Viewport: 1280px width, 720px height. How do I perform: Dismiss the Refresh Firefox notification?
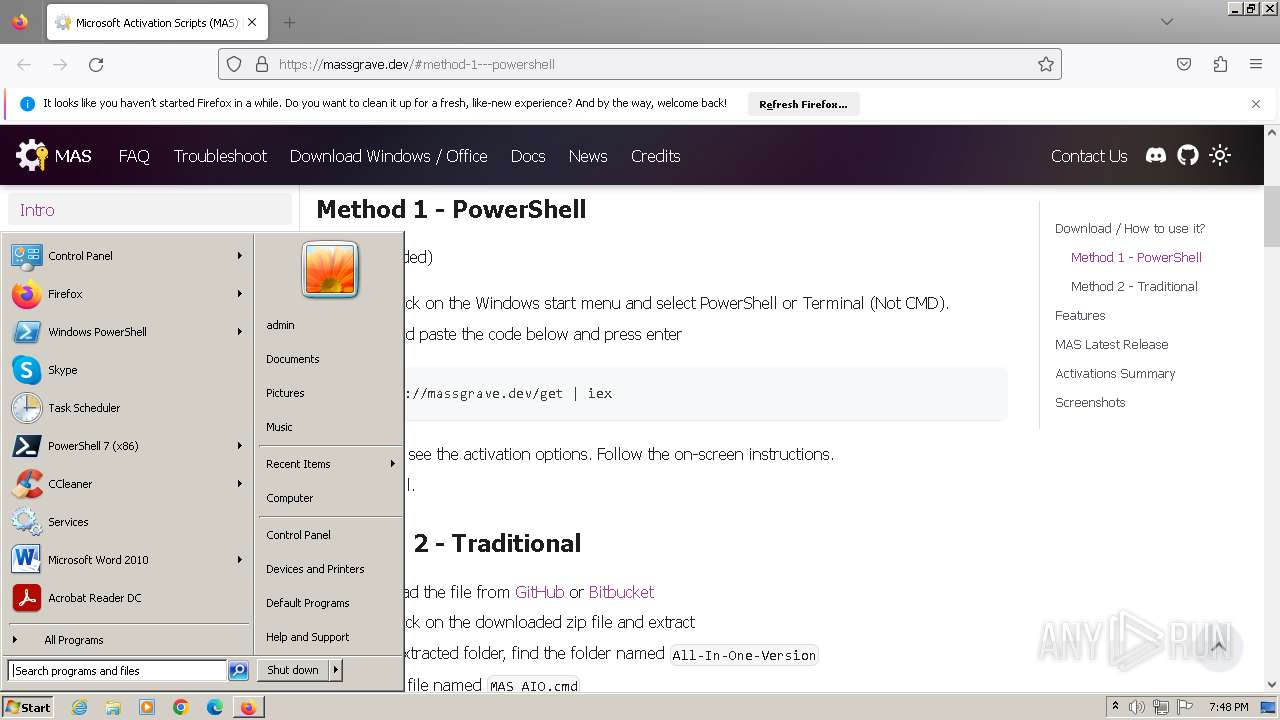(1256, 104)
